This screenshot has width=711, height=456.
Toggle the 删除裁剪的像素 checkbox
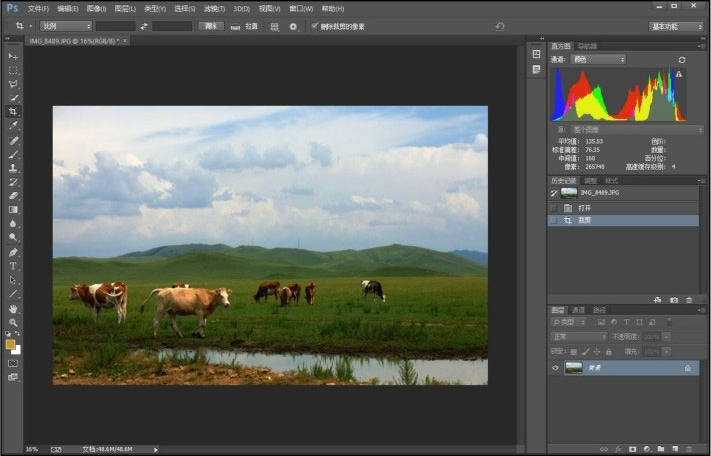[x=315, y=26]
